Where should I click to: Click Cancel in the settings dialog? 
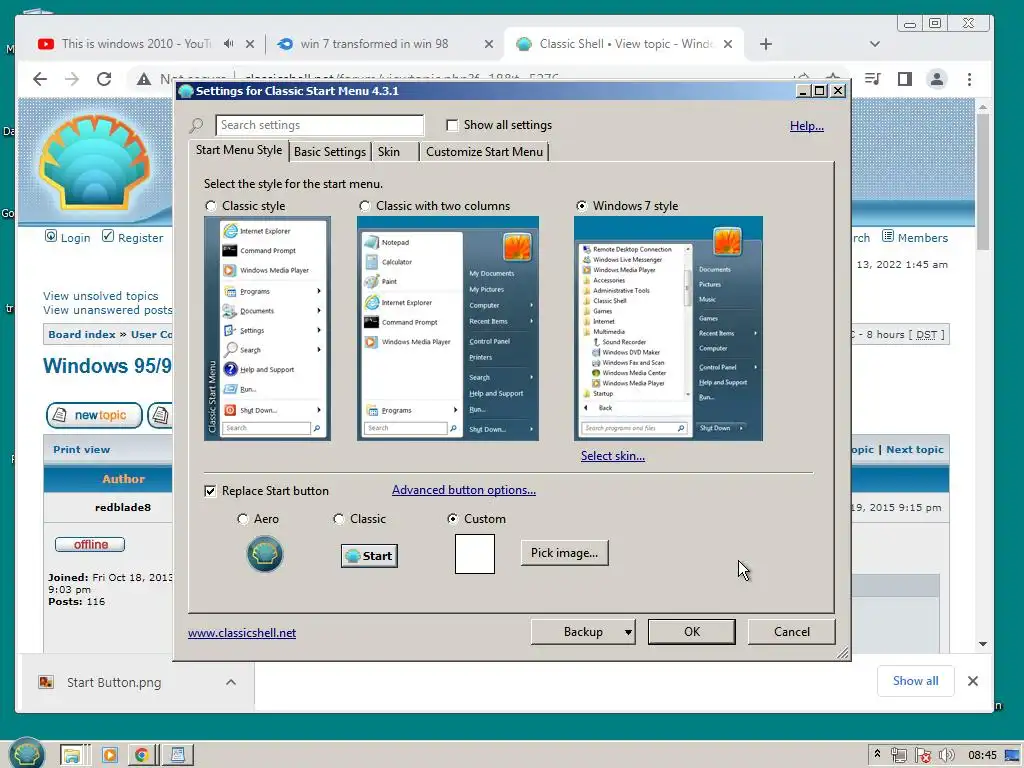(792, 632)
